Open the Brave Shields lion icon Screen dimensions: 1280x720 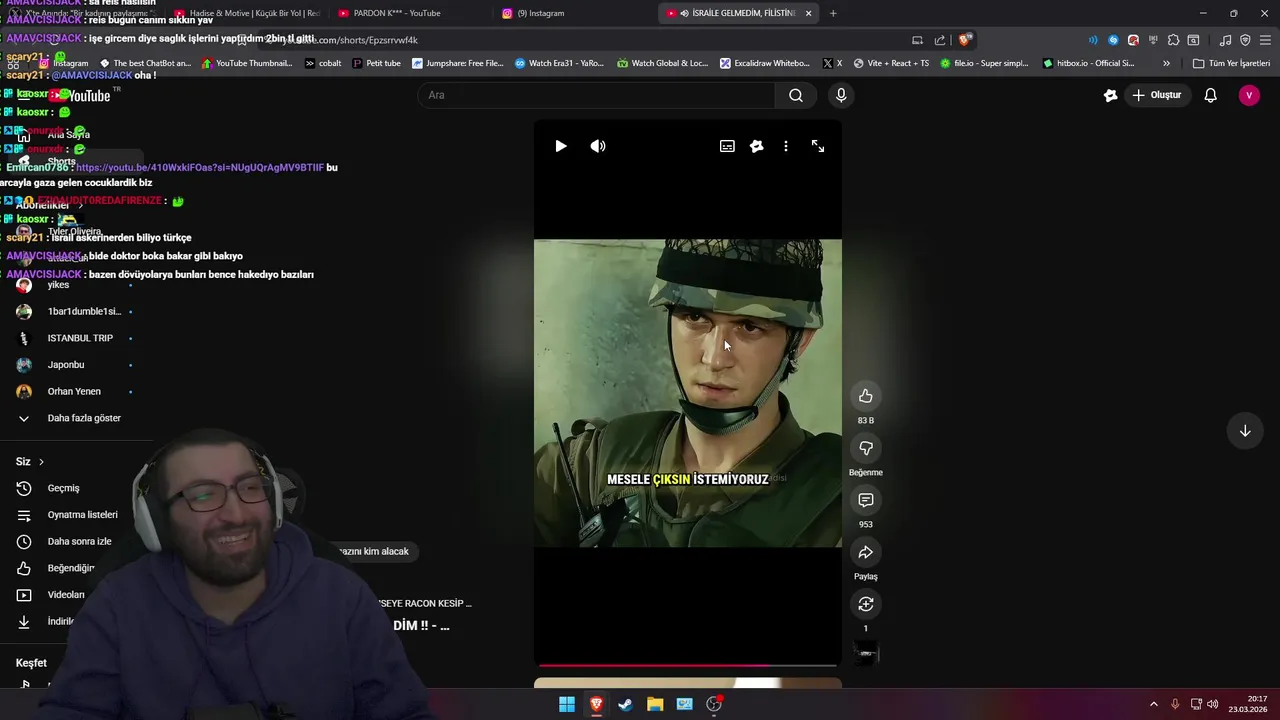tap(964, 40)
